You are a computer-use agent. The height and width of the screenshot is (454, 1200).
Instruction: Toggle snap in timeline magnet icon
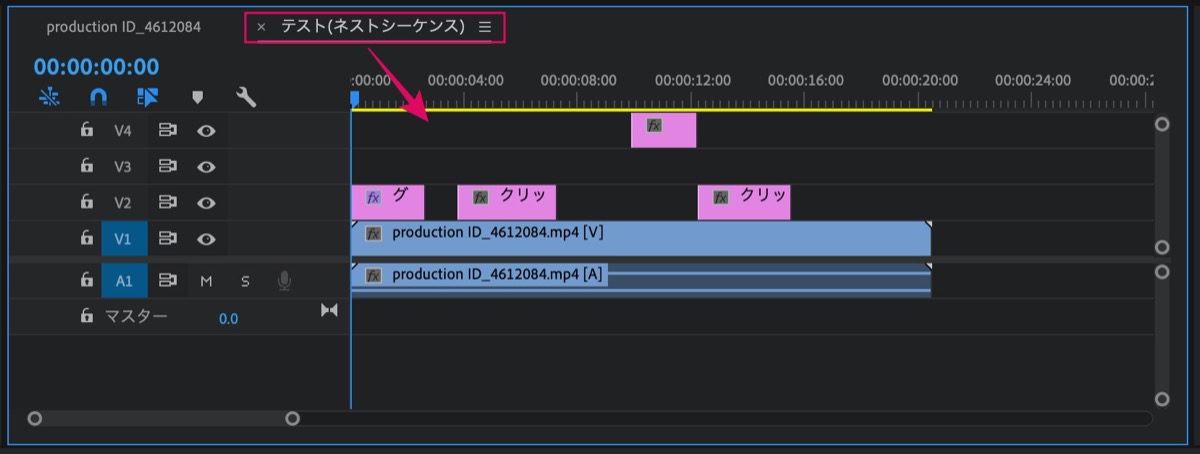point(99,97)
